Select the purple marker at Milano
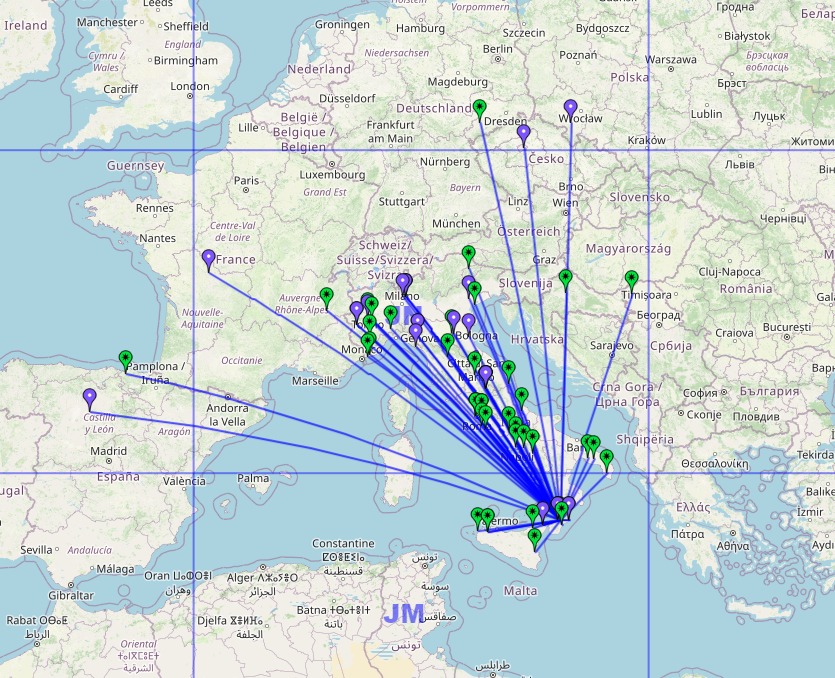Image resolution: width=835 pixels, height=678 pixels. pyautogui.click(x=403, y=284)
